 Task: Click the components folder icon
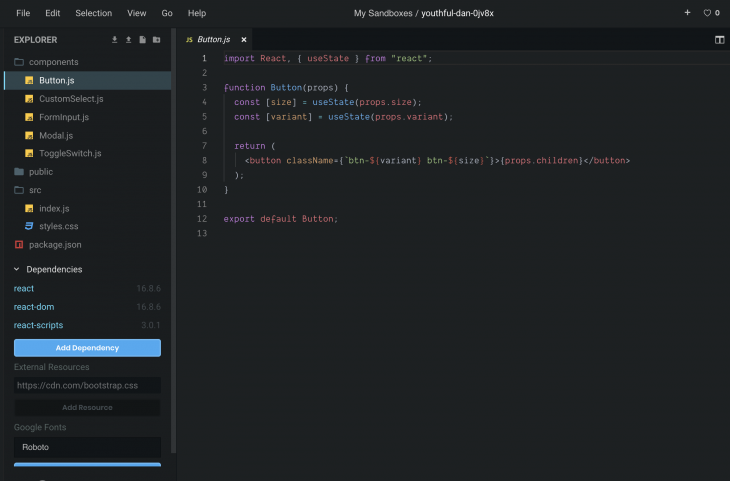[x=19, y=62]
